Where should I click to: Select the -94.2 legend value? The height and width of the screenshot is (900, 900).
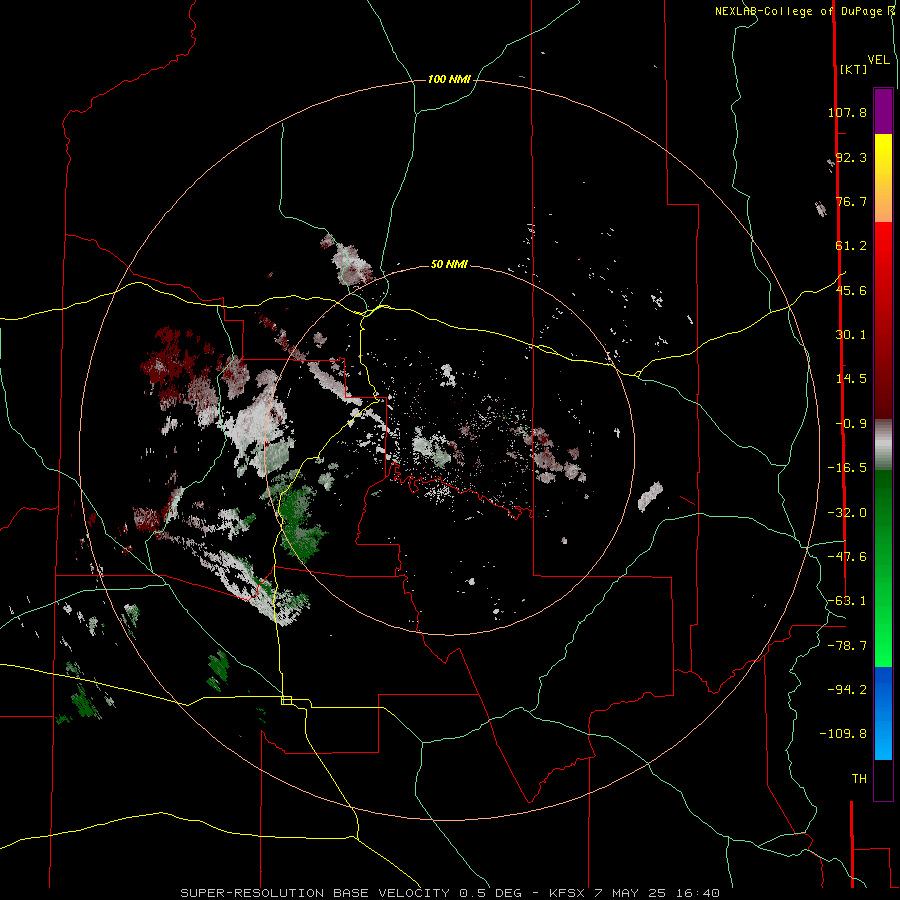coord(847,689)
